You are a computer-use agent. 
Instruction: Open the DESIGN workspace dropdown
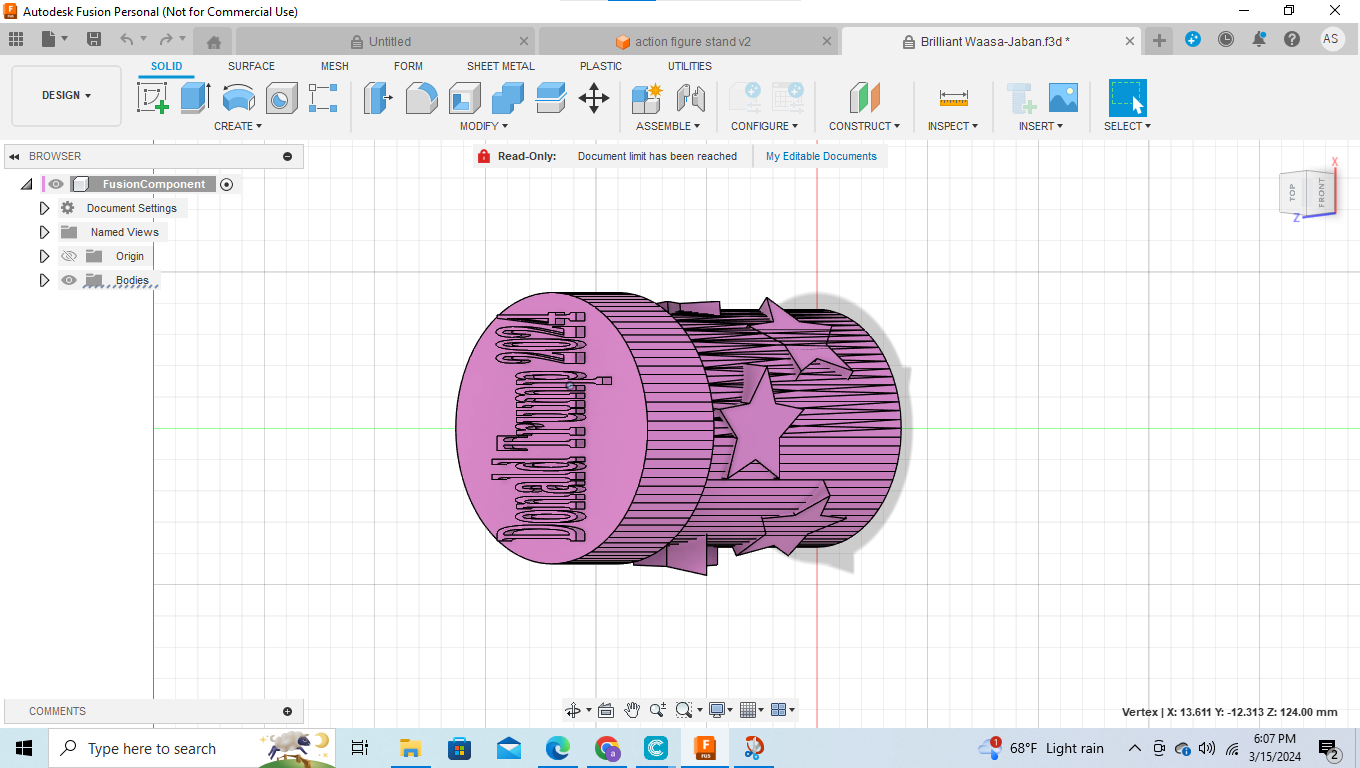66,96
